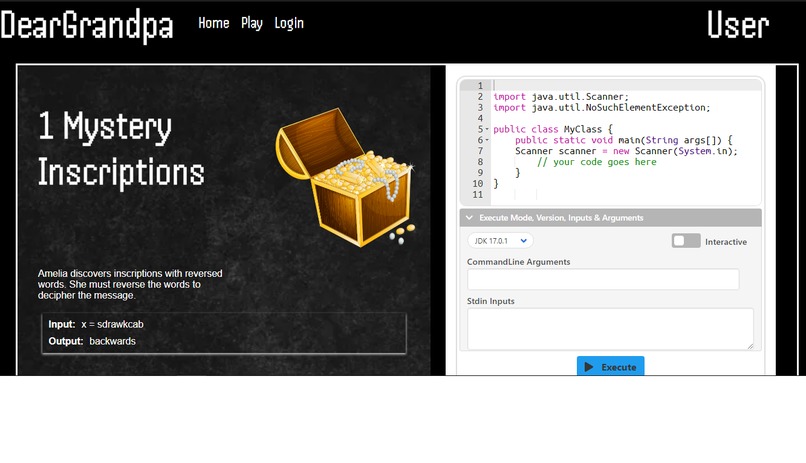The height and width of the screenshot is (463, 806).
Task: Collapse the Execute Mode, Version, Inputs & Arguments panel
Action: [611, 218]
